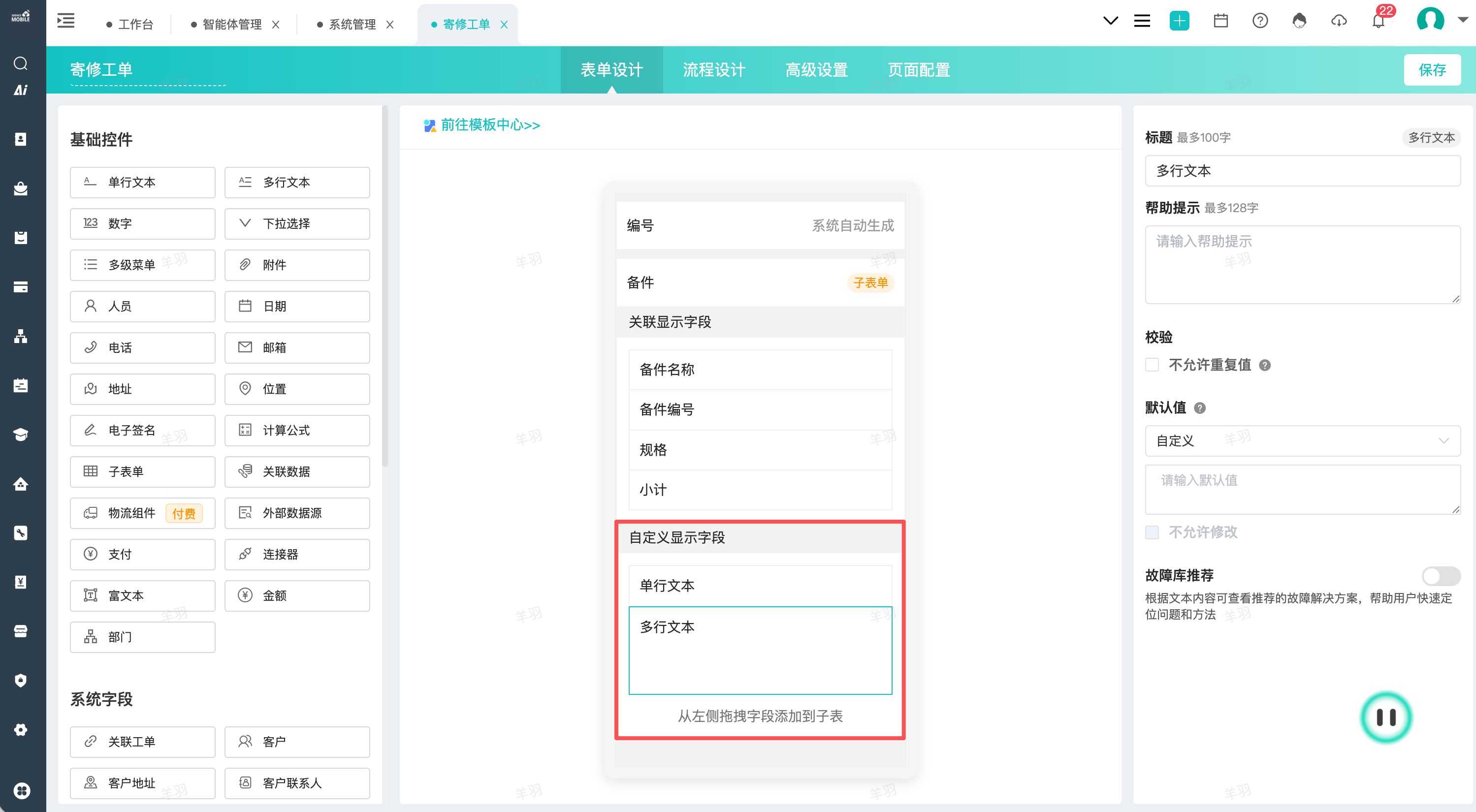
Task: Click the floating pause button
Action: 1385,717
